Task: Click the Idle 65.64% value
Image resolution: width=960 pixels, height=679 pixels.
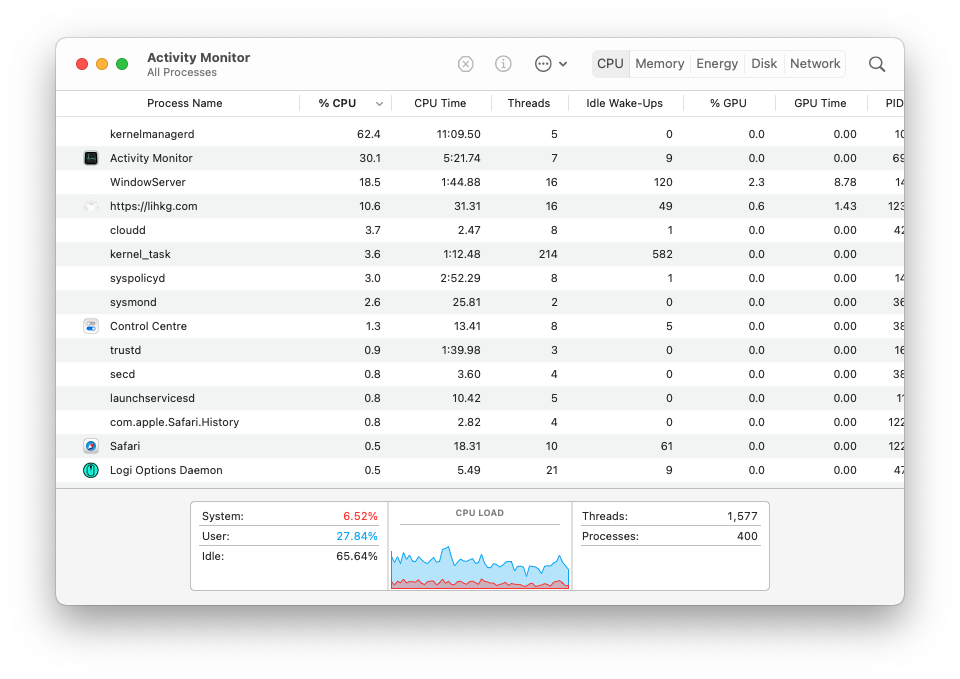Action: 357,557
